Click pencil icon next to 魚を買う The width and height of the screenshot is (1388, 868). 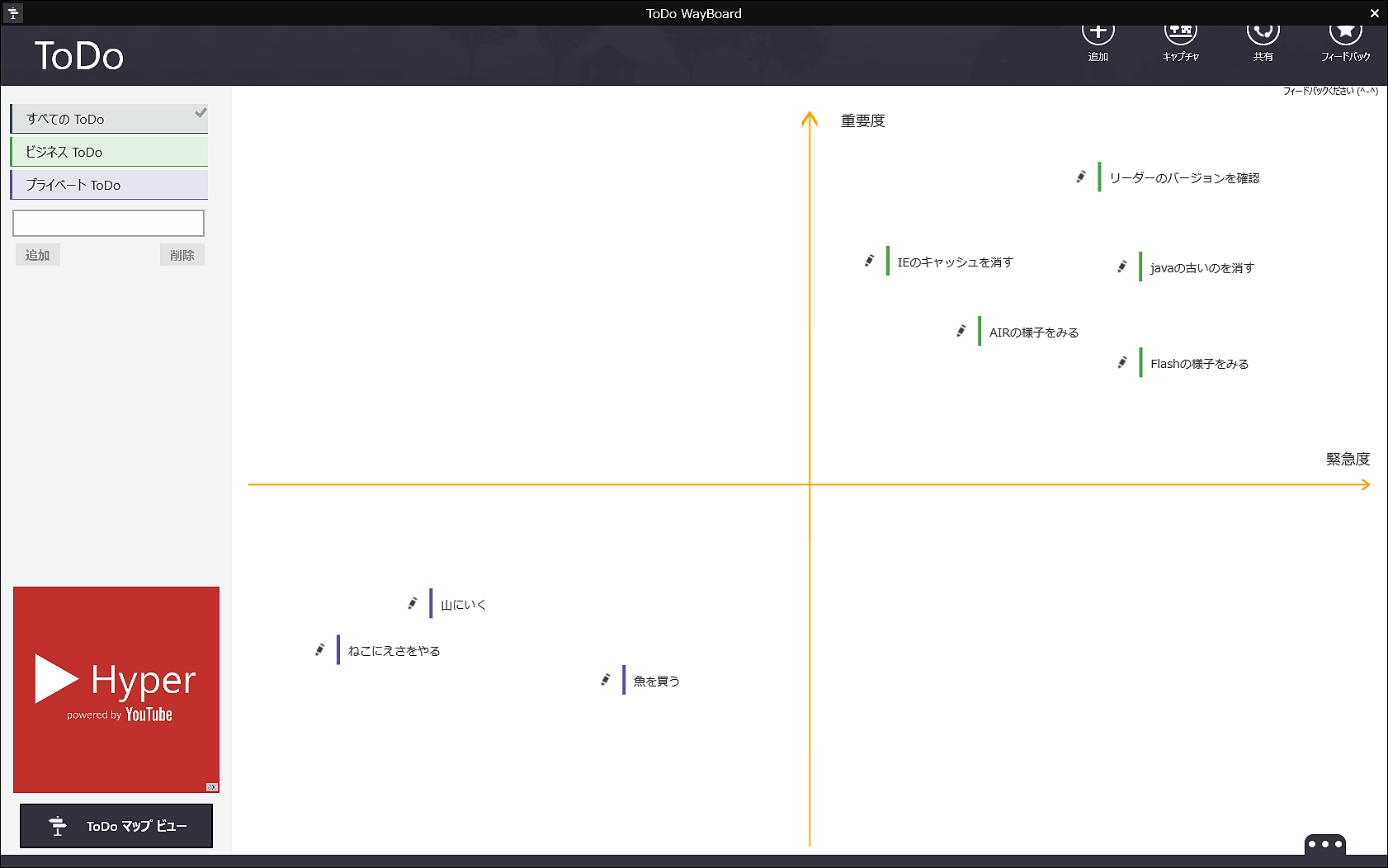[606, 679]
